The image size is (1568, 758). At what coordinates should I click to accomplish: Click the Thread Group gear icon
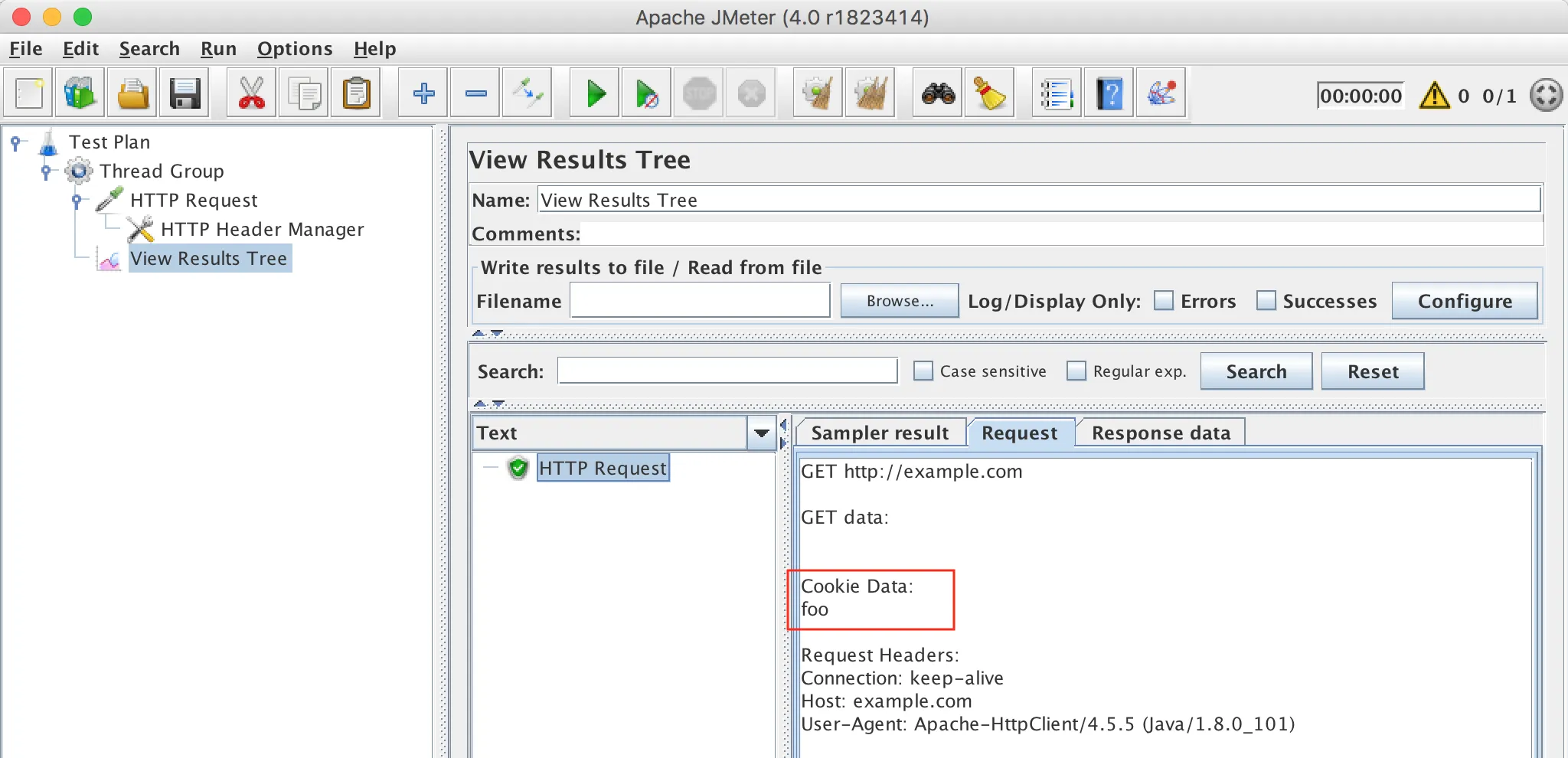pos(78,171)
